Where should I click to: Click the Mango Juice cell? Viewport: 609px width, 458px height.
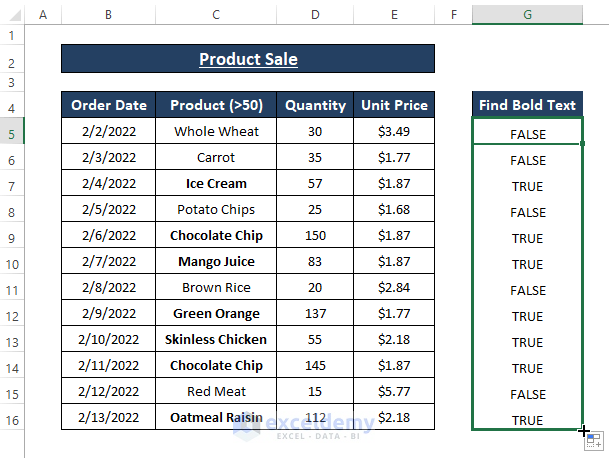[x=215, y=262]
